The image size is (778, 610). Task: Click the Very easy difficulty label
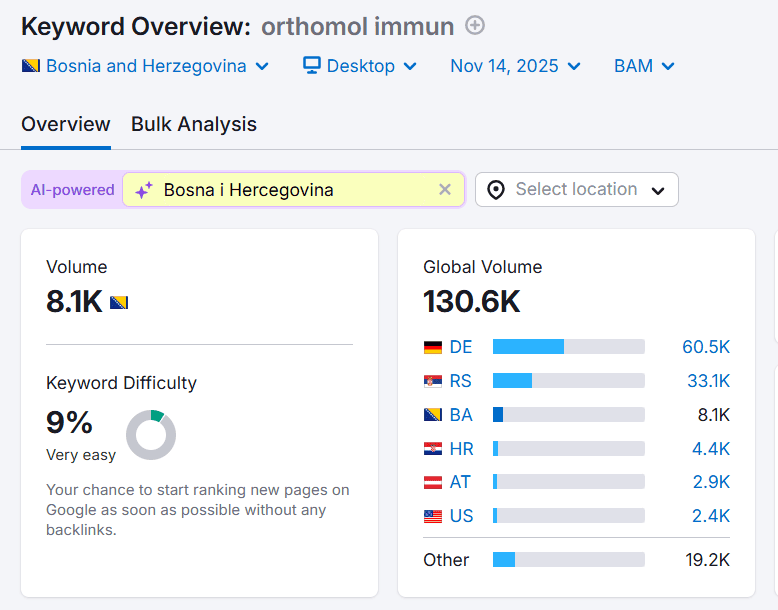tap(81, 455)
